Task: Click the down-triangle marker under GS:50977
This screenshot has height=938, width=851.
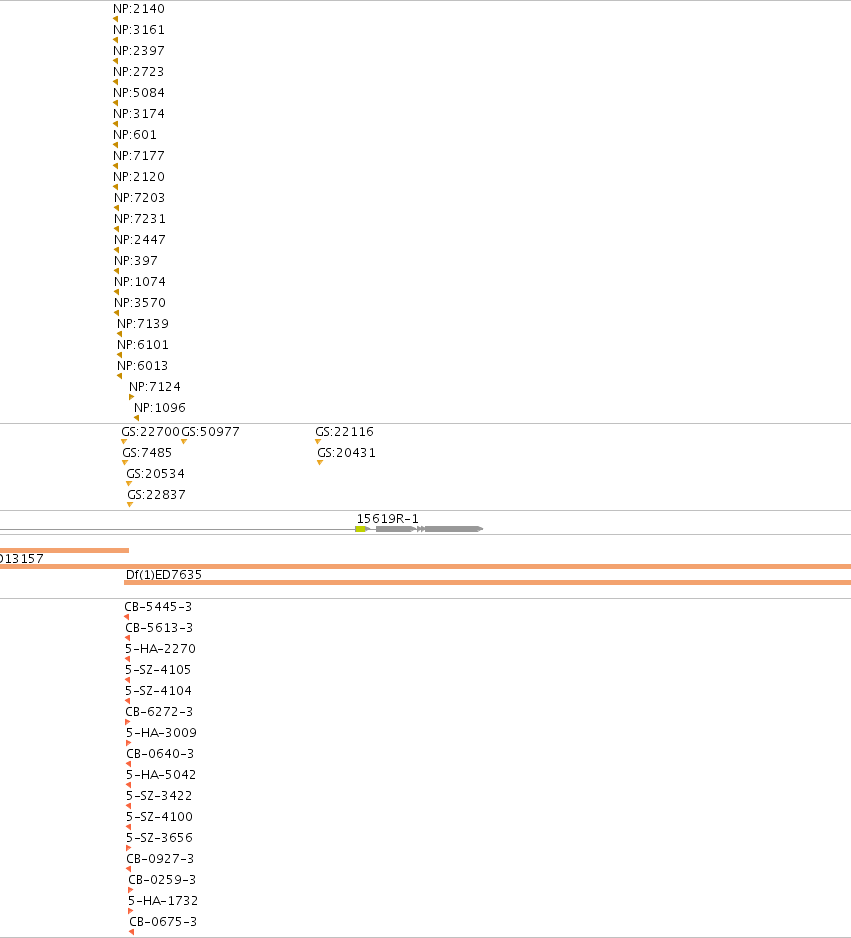Action: tap(184, 441)
